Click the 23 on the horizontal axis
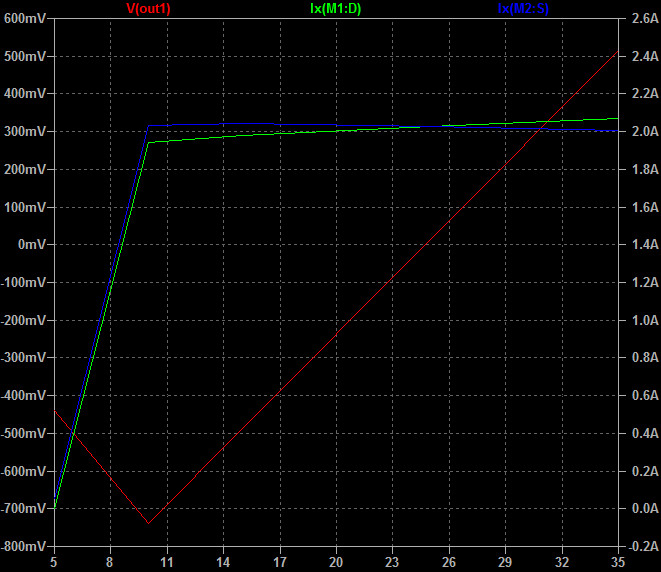Viewport: 661px width, 572px height. click(x=392, y=562)
